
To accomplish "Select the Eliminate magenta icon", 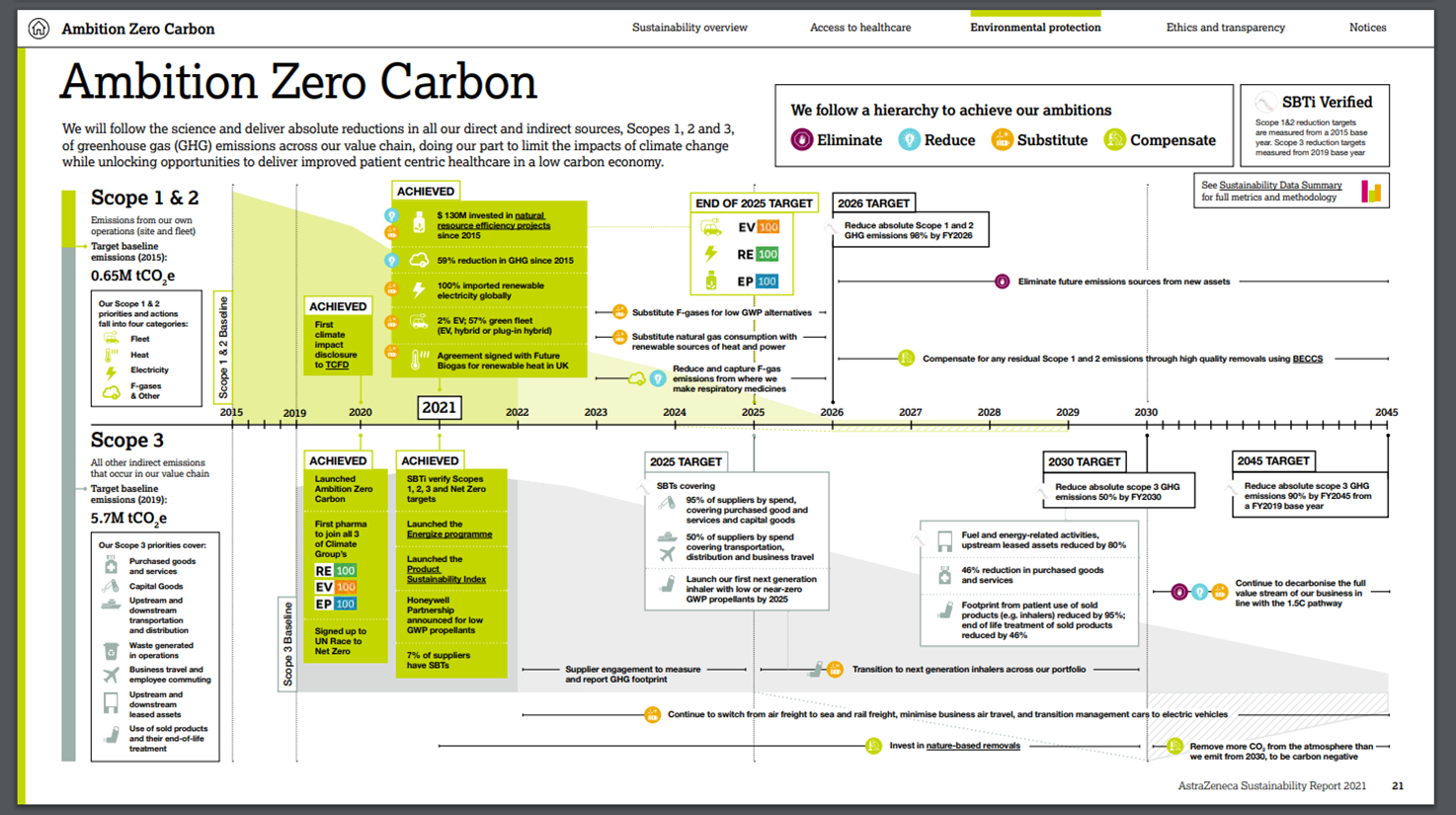I will click(x=800, y=139).
